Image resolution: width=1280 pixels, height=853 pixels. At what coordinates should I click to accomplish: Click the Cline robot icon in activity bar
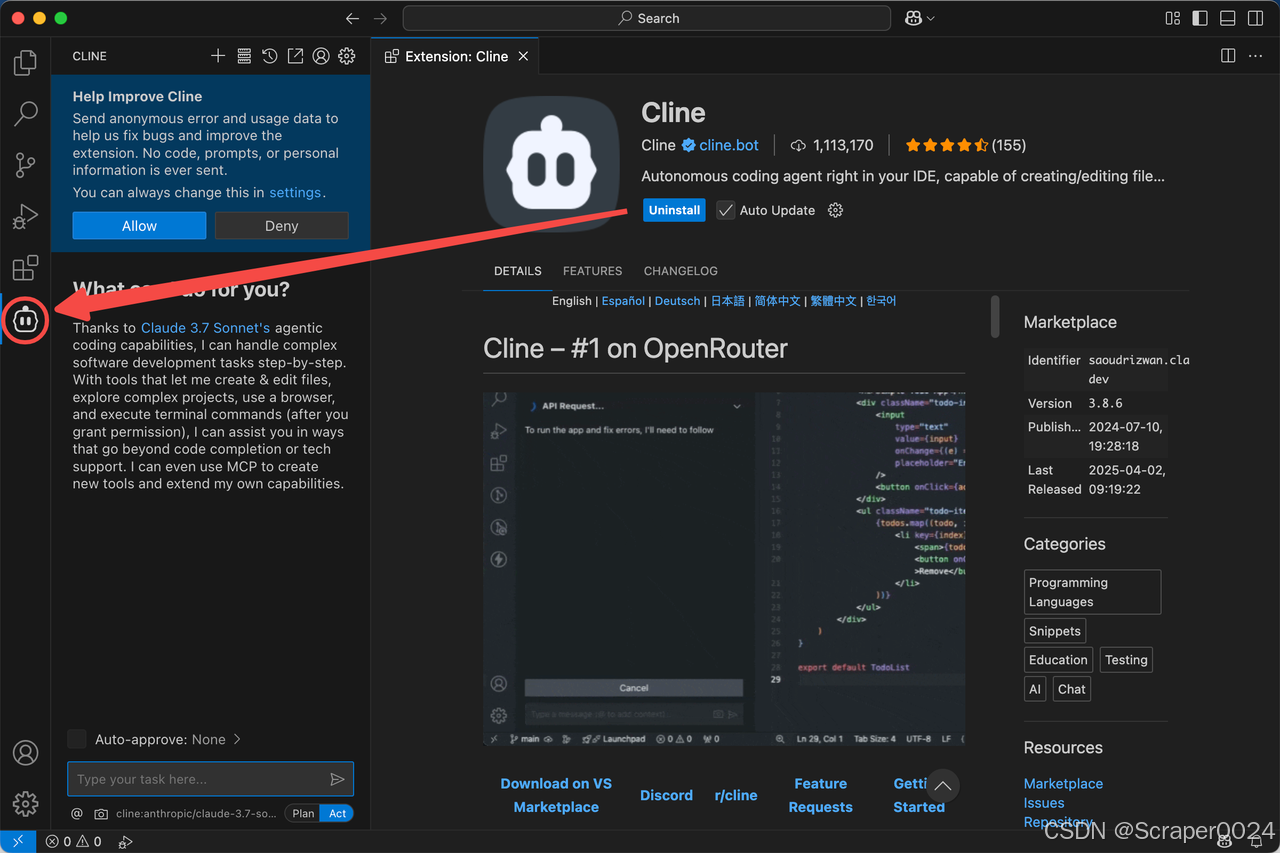pos(25,320)
